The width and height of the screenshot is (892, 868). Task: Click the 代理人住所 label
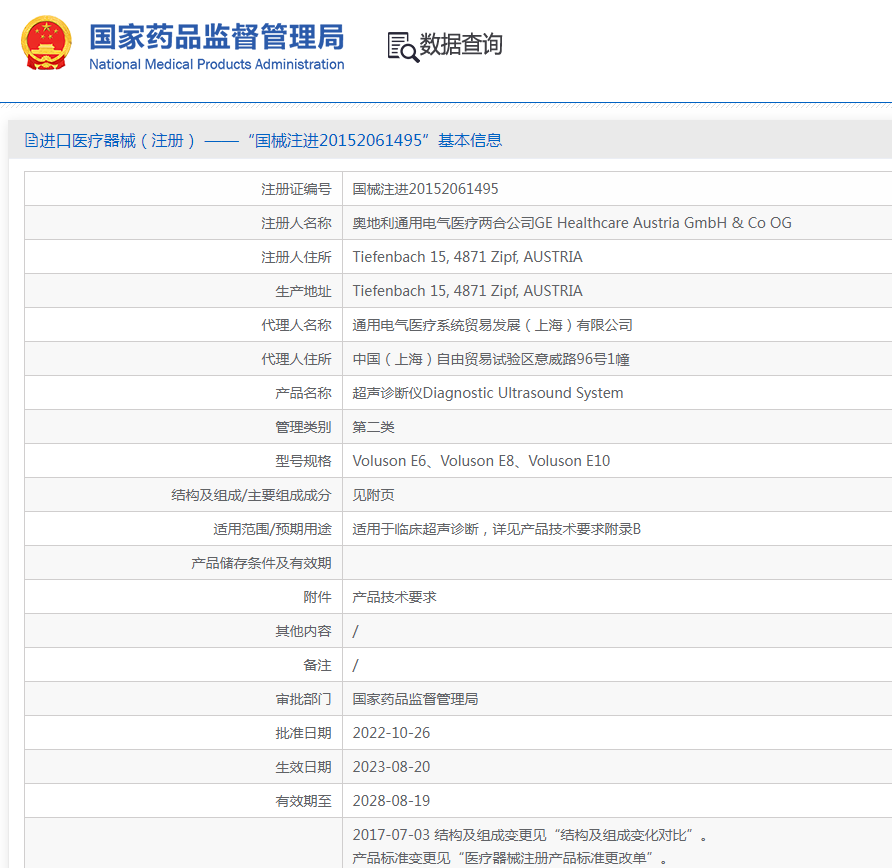point(296,359)
